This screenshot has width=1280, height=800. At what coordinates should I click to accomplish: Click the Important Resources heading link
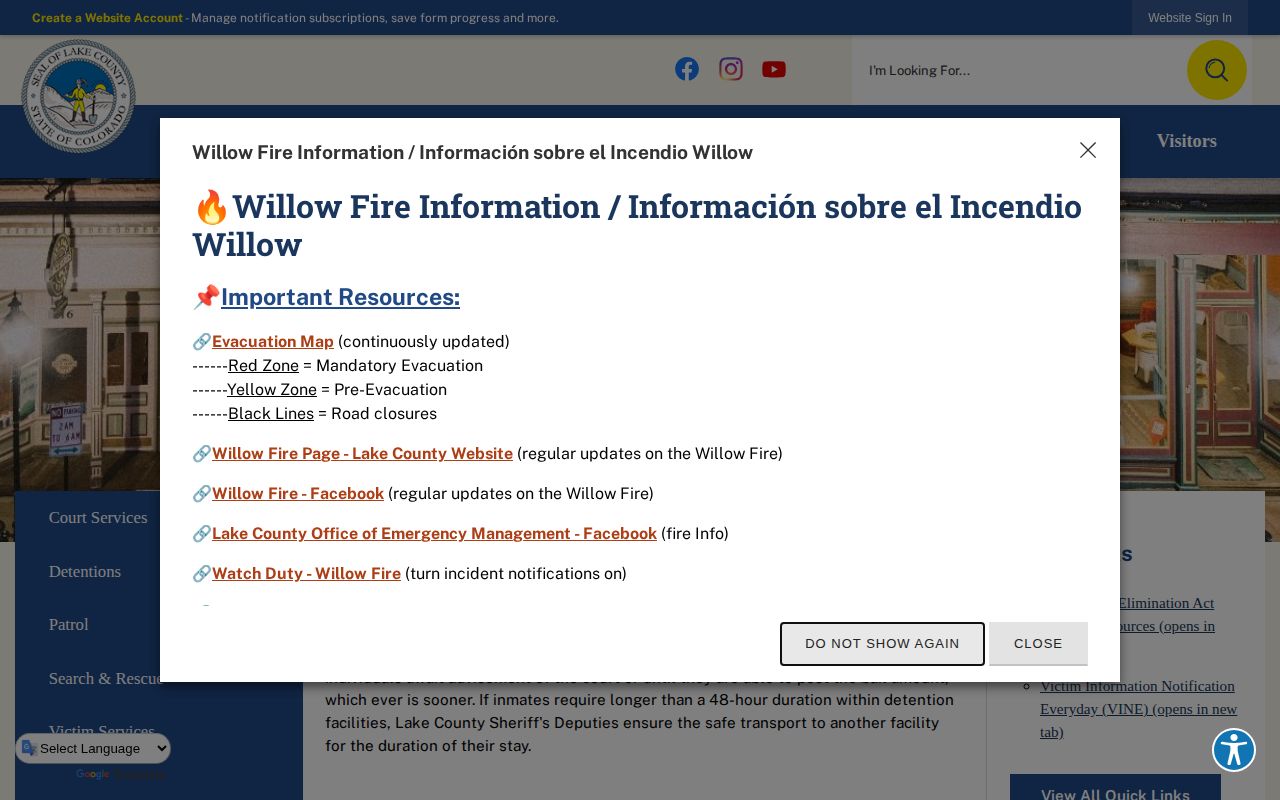tap(340, 297)
